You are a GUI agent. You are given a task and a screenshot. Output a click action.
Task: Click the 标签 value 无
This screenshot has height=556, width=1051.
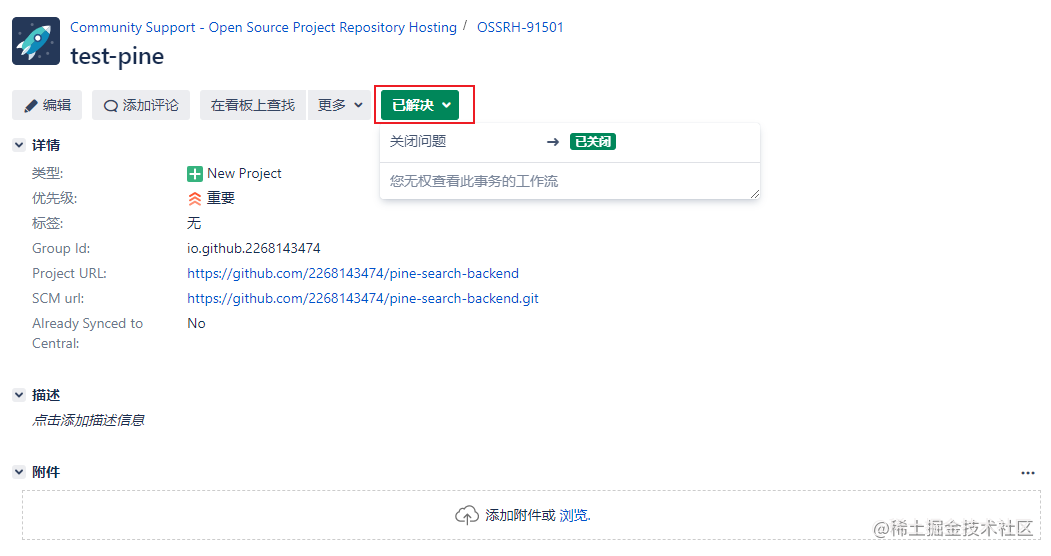pyautogui.click(x=194, y=223)
